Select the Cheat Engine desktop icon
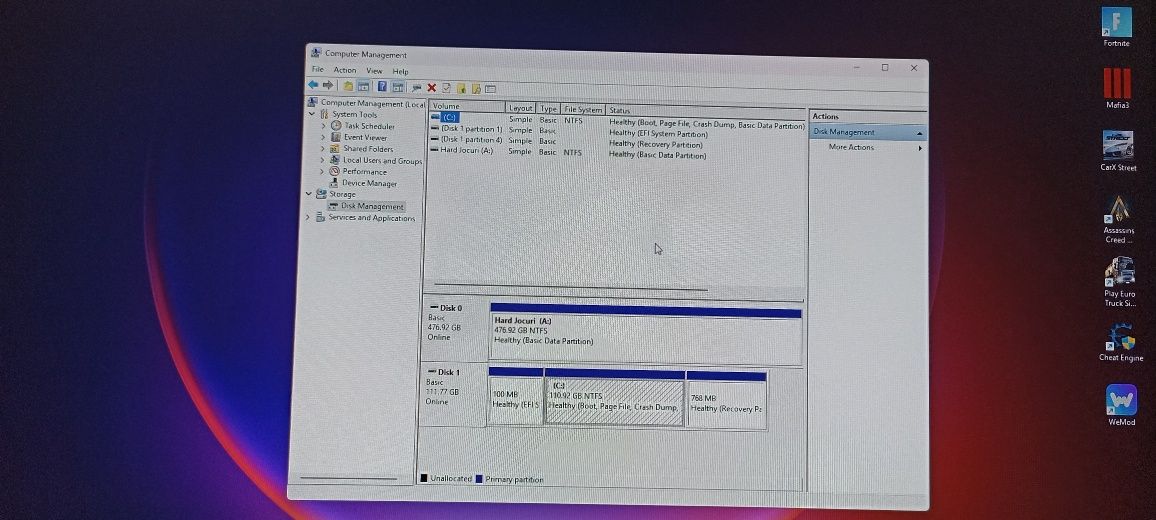Viewport: 1156px width, 520px height. (1121, 342)
